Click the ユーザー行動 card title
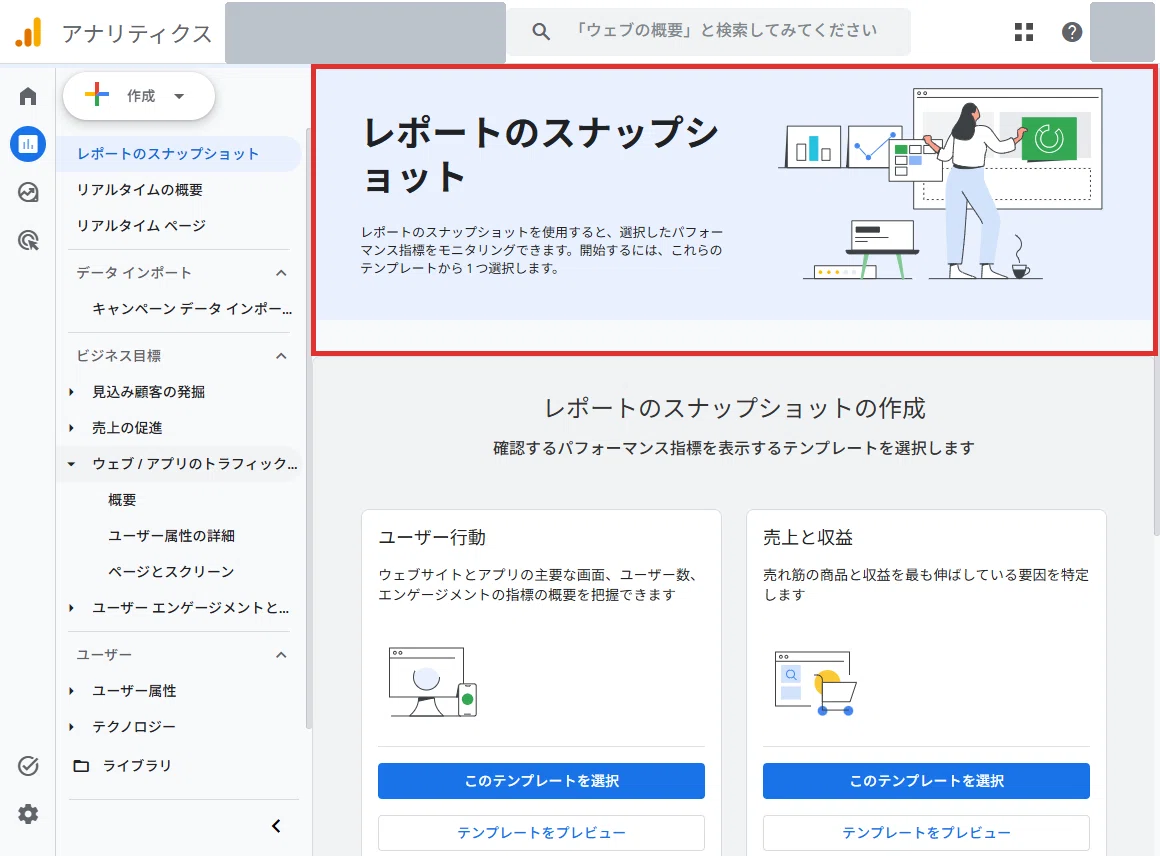Screen dimensions: 1160x856 [x=432, y=538]
